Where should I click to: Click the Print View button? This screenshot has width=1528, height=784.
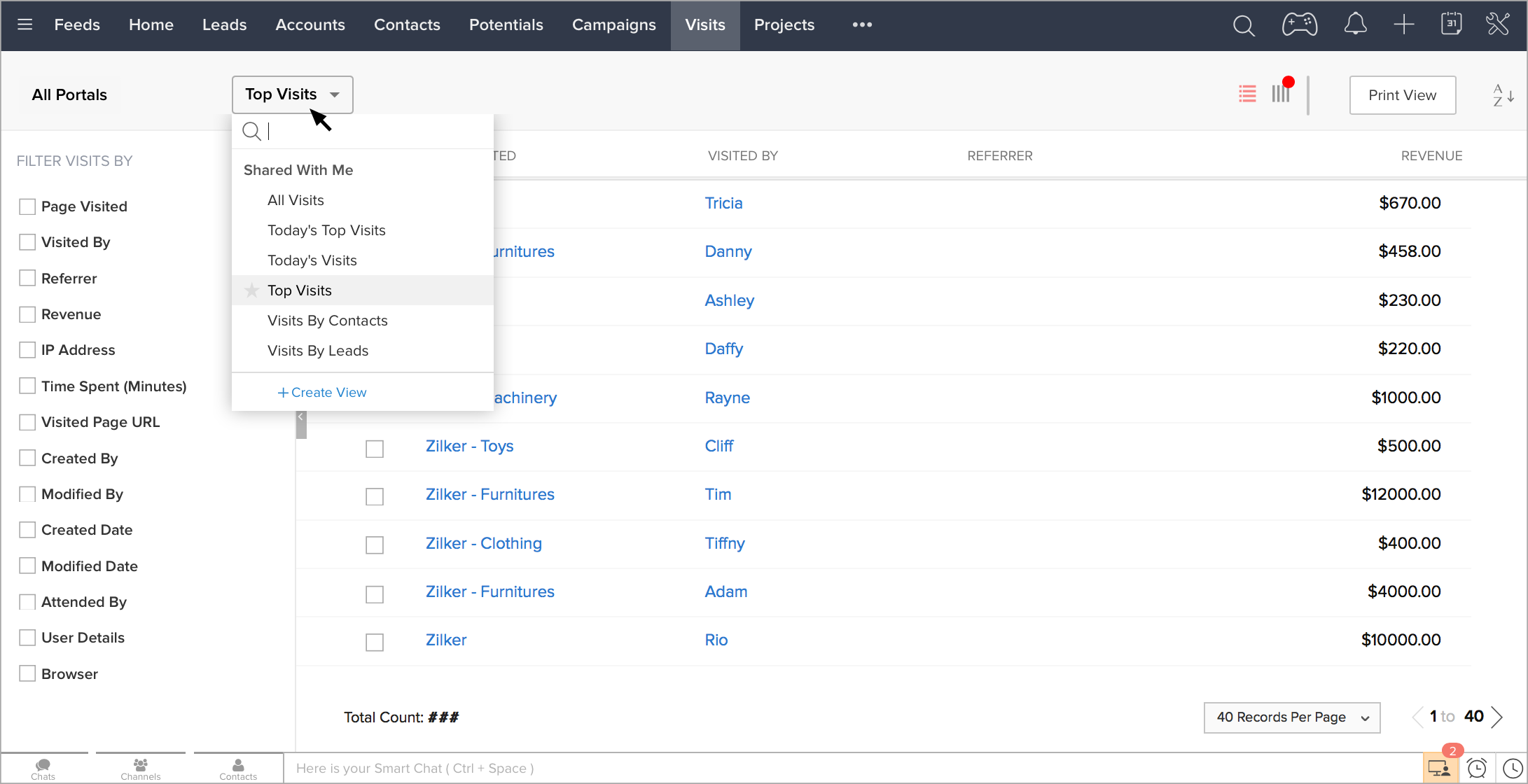(1402, 95)
